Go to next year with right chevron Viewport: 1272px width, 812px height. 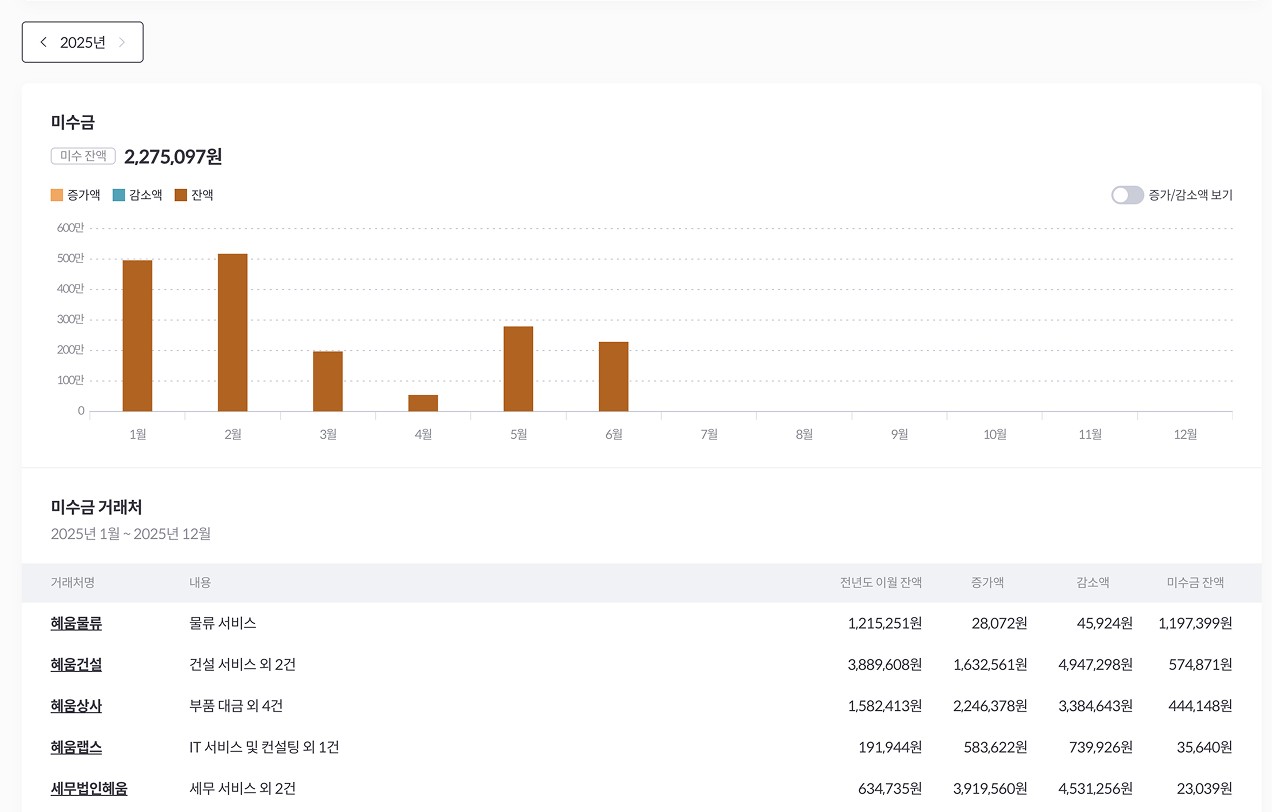pyautogui.click(x=122, y=42)
